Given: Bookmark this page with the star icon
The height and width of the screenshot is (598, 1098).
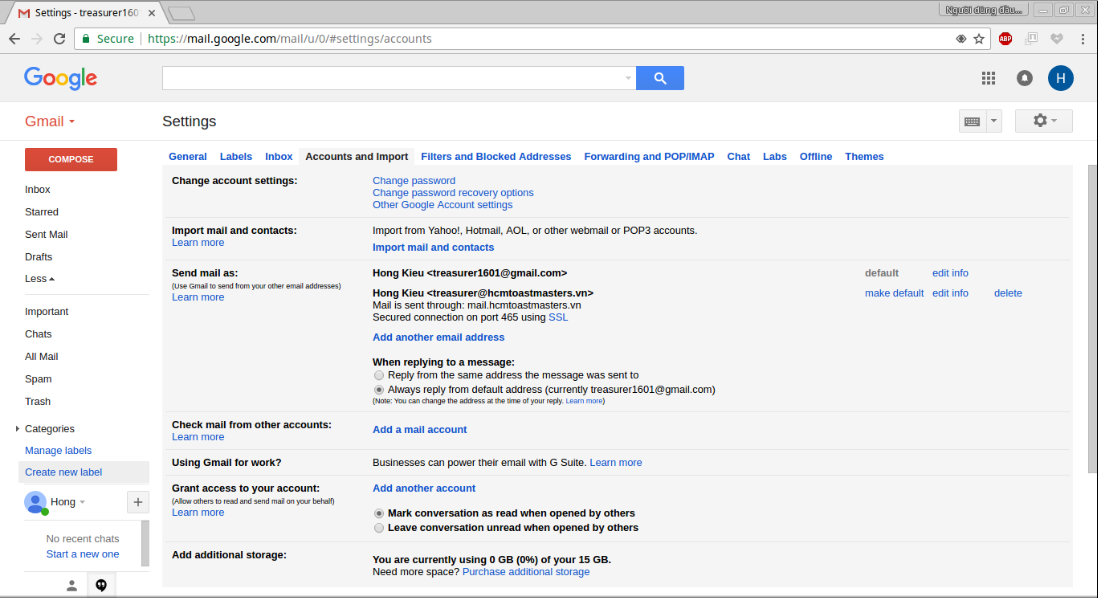Looking at the screenshot, I should 979,39.
